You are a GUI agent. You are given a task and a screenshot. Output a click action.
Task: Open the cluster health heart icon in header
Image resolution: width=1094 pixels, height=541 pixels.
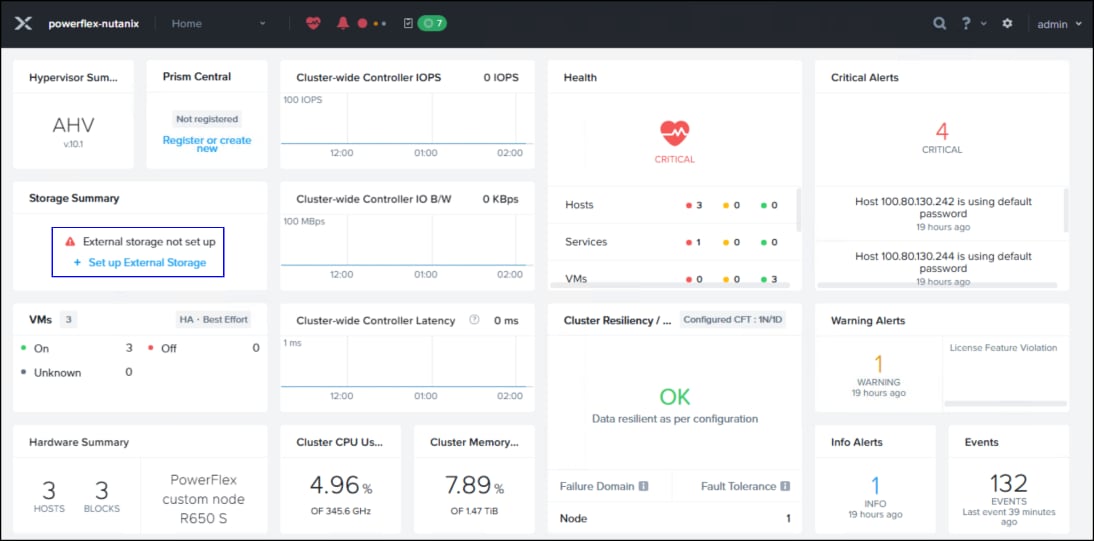click(313, 23)
